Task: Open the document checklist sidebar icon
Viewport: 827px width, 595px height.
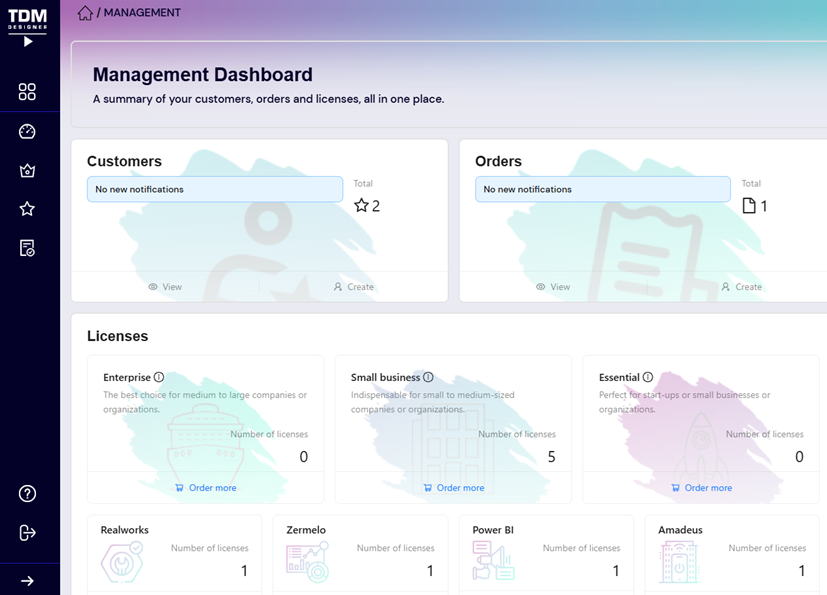Action: click(27, 248)
